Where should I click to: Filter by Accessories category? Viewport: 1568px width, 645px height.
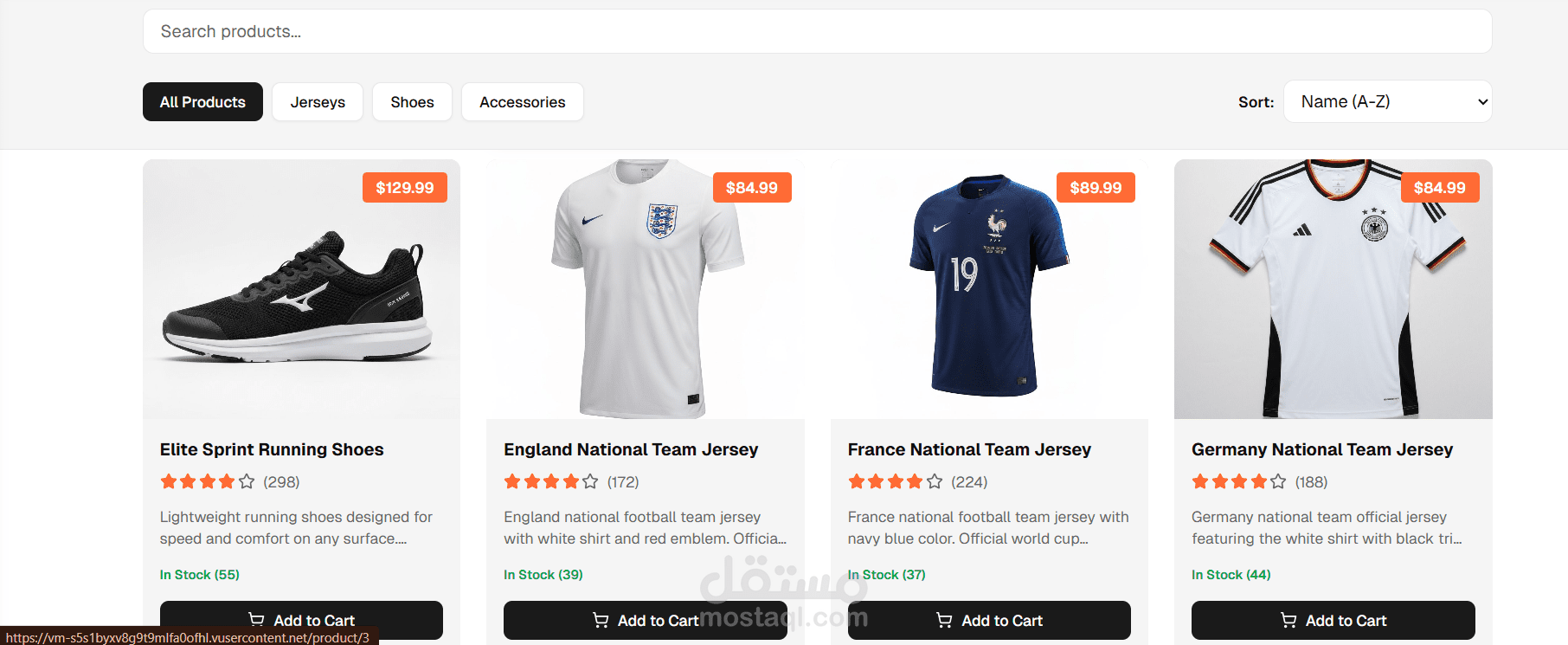pyautogui.click(x=522, y=102)
